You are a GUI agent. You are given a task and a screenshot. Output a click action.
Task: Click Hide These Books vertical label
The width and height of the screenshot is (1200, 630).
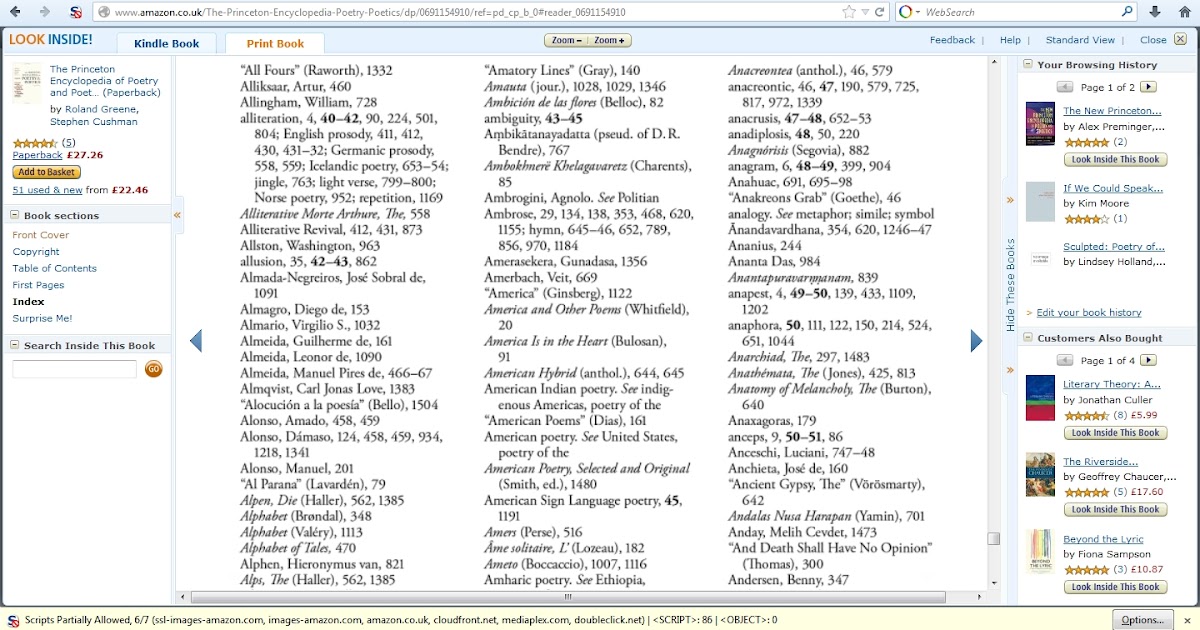tap(1010, 285)
